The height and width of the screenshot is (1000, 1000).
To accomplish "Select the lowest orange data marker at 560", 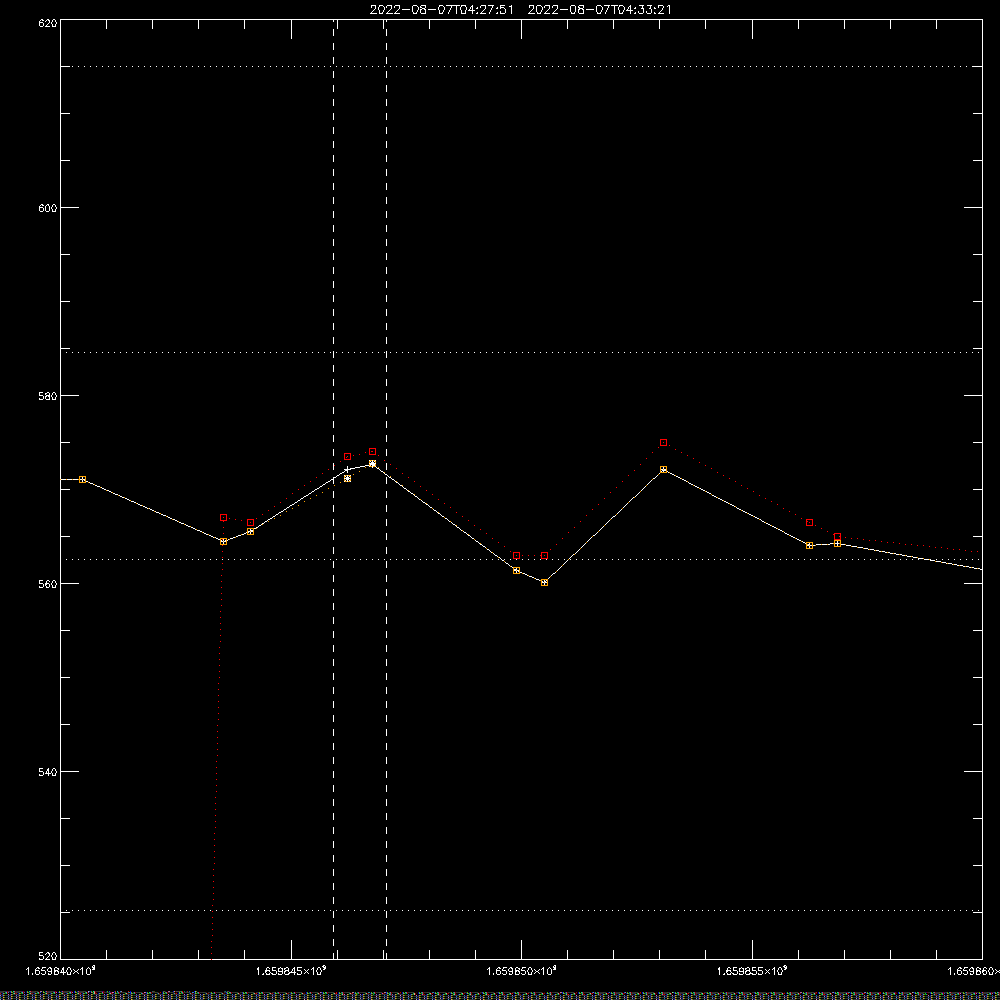I will pos(544,582).
